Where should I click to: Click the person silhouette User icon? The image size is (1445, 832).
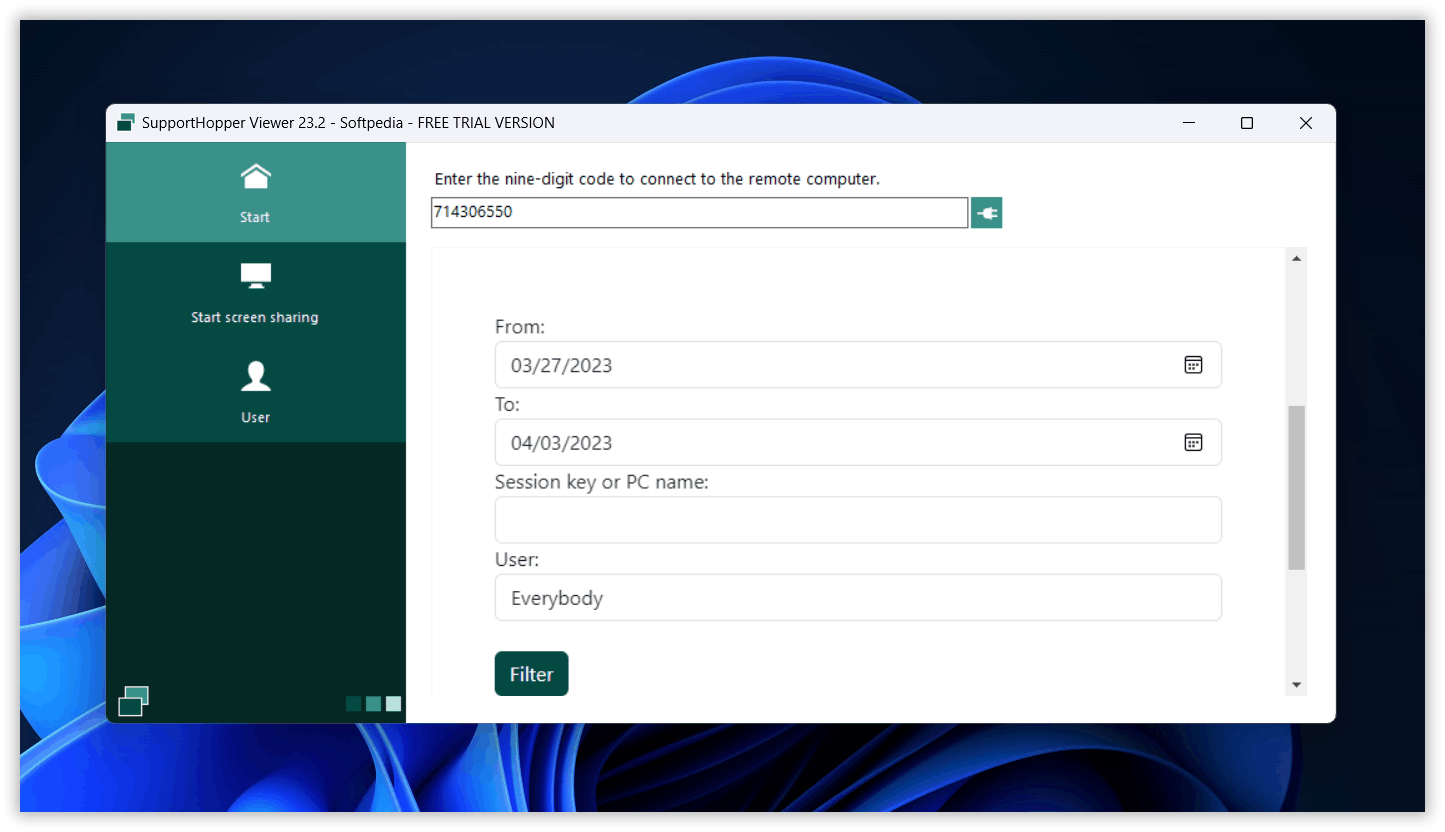pos(256,376)
